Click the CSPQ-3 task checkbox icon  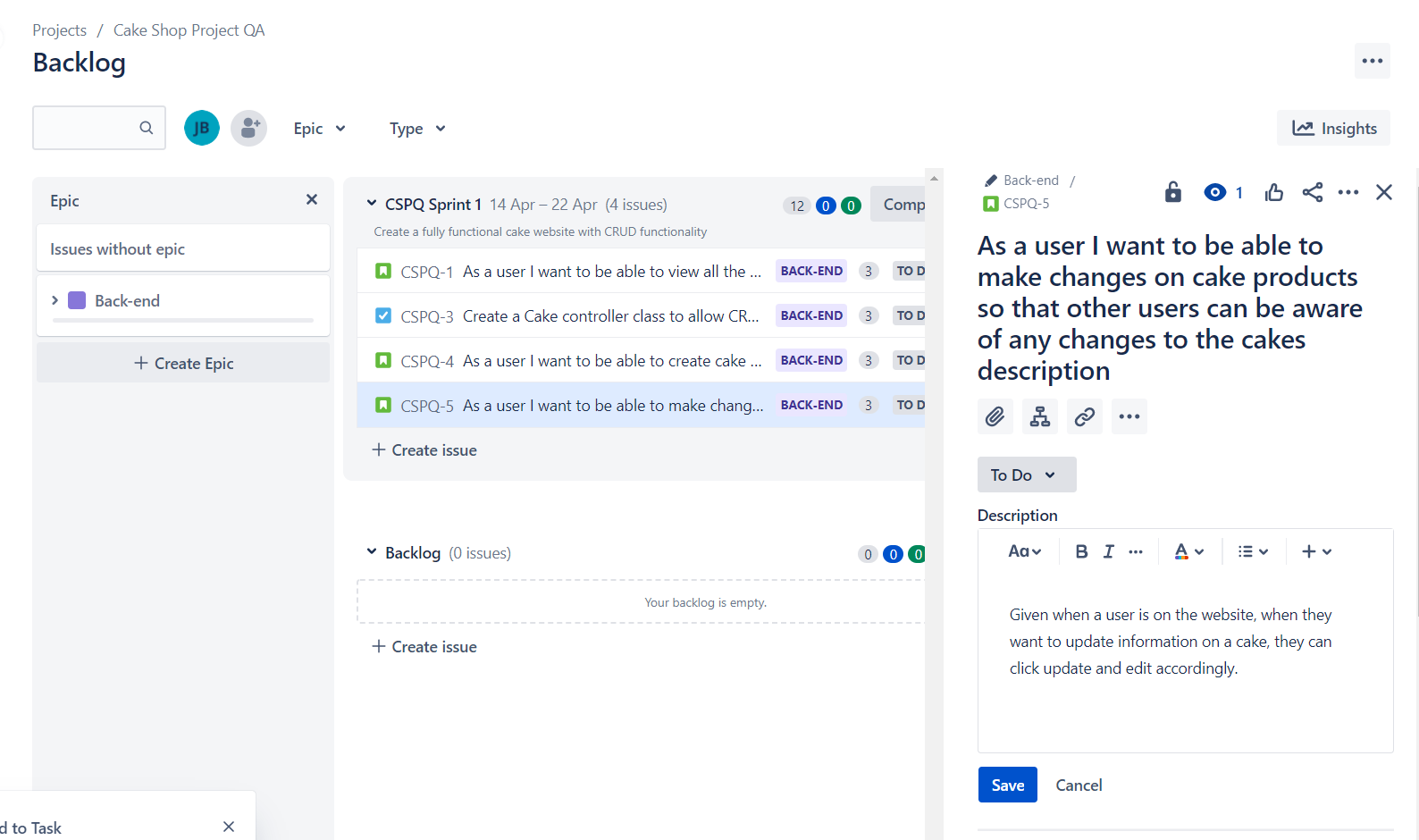pos(383,315)
